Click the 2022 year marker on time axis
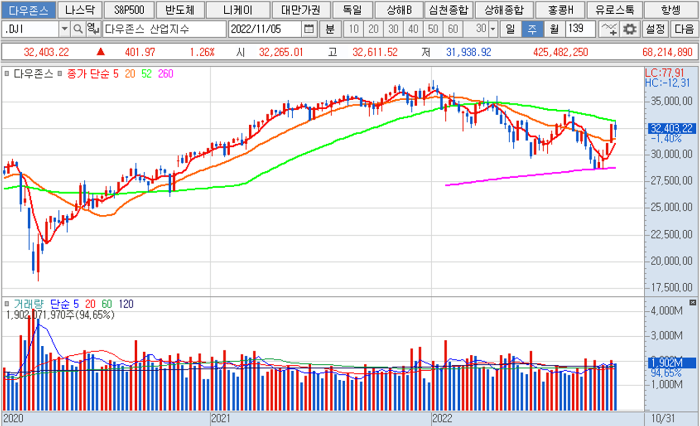700x426 pixels. pyautogui.click(x=442, y=418)
